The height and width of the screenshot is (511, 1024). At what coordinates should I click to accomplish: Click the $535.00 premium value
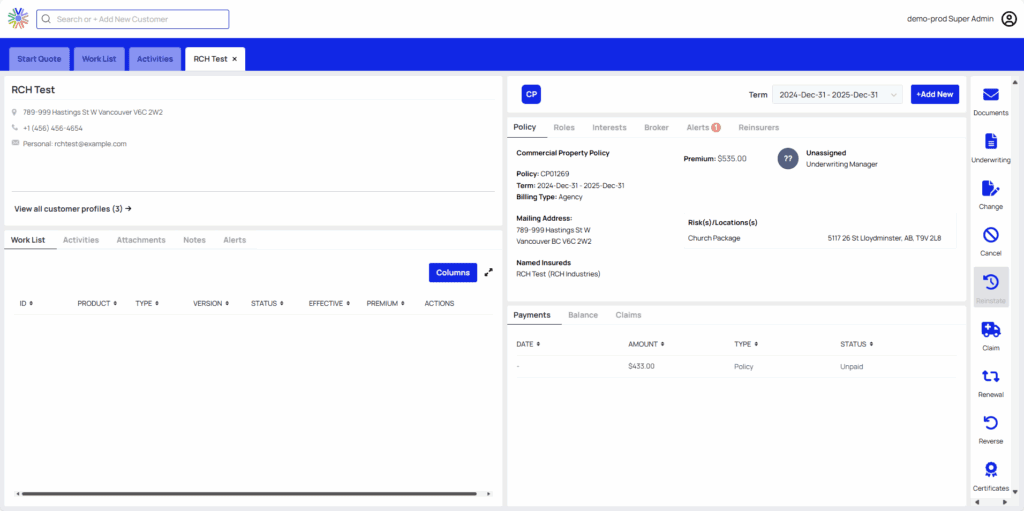coord(732,158)
